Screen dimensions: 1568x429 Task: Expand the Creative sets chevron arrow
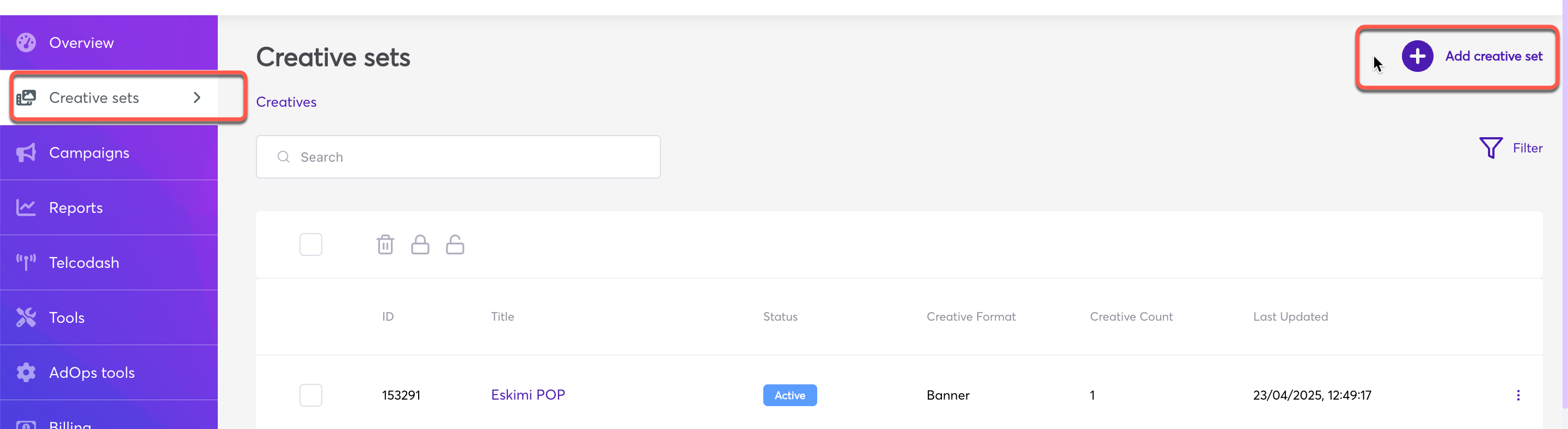pos(197,98)
